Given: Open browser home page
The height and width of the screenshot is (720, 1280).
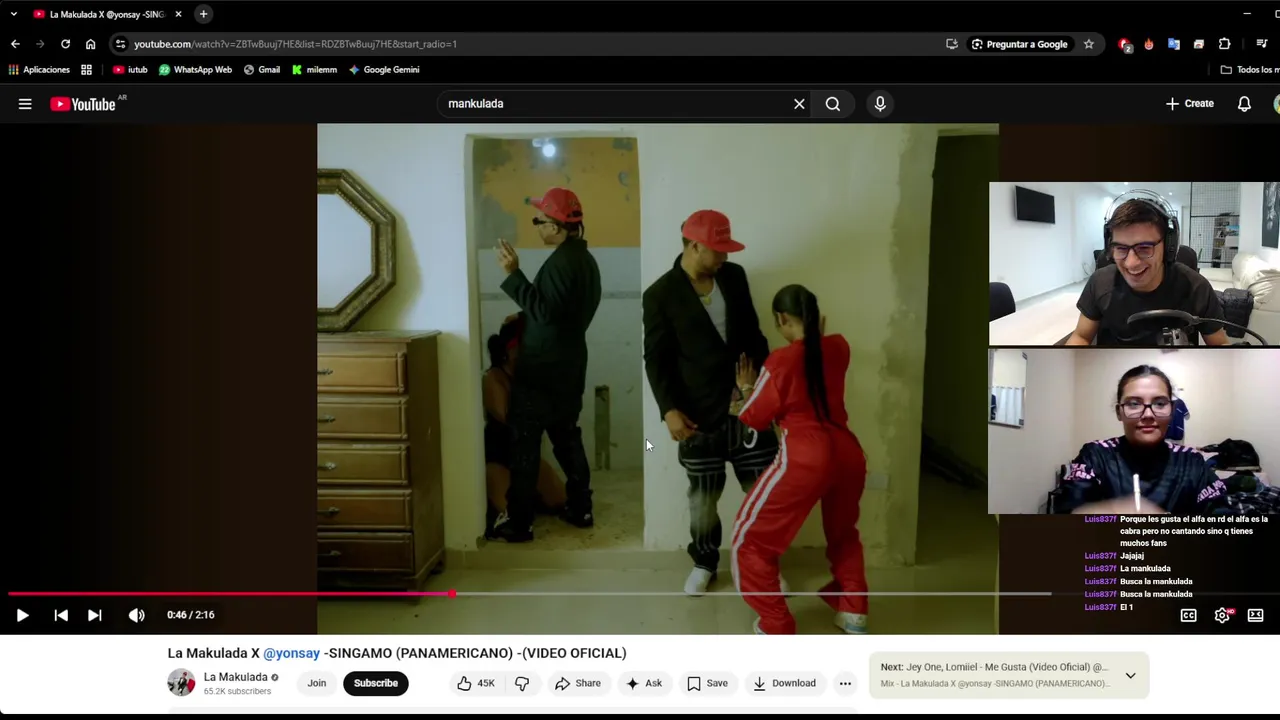Looking at the screenshot, I should [x=90, y=44].
